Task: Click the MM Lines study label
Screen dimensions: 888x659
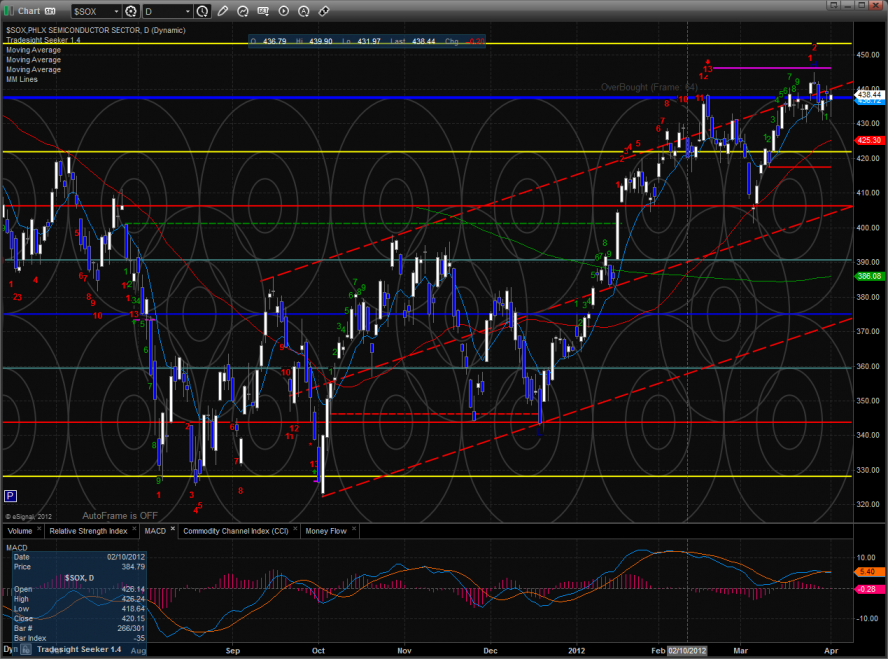Action: [22, 79]
